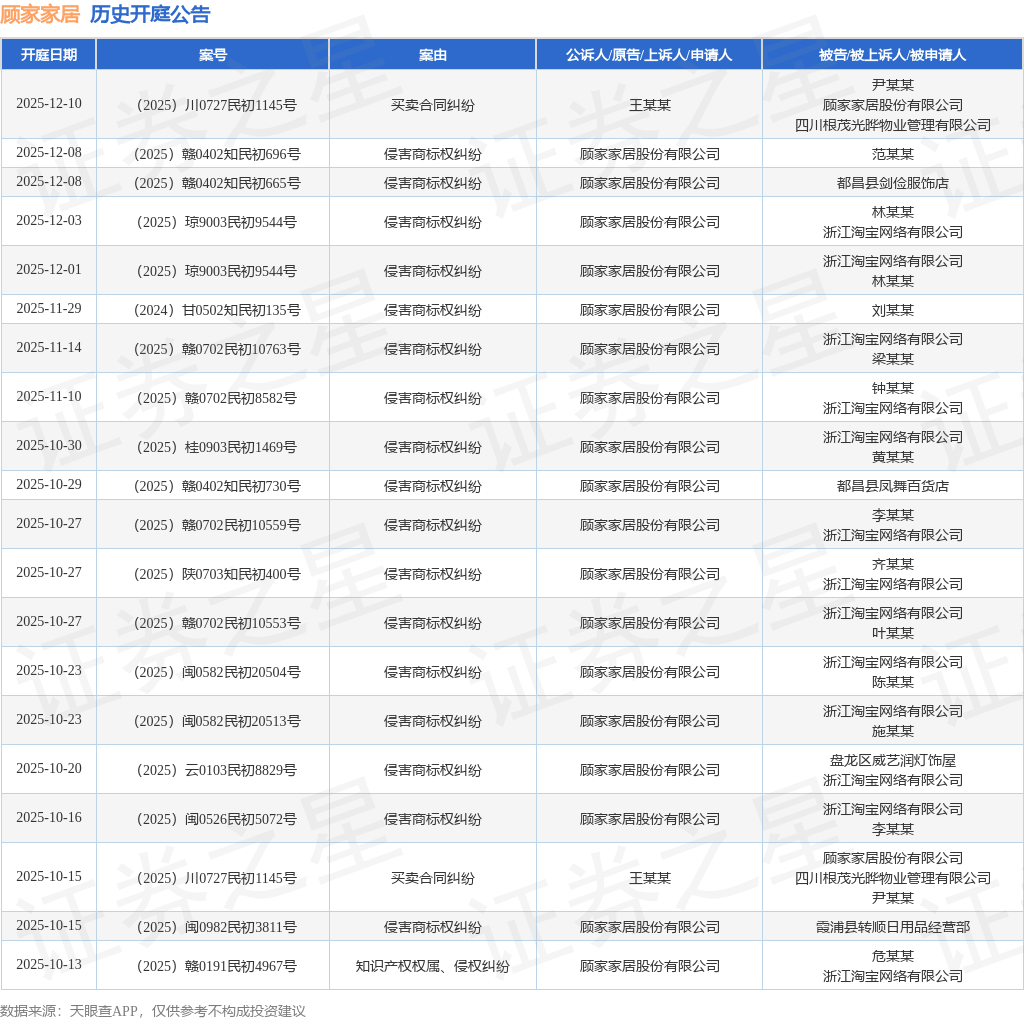Click the 历史开庭公告 heading
The width and height of the screenshot is (1024, 1020).
(x=150, y=14)
